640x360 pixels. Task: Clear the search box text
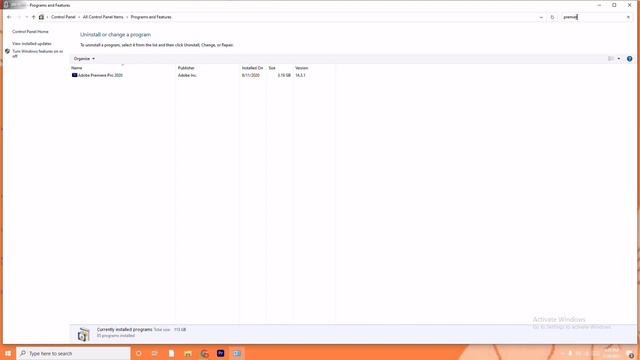coord(628,17)
